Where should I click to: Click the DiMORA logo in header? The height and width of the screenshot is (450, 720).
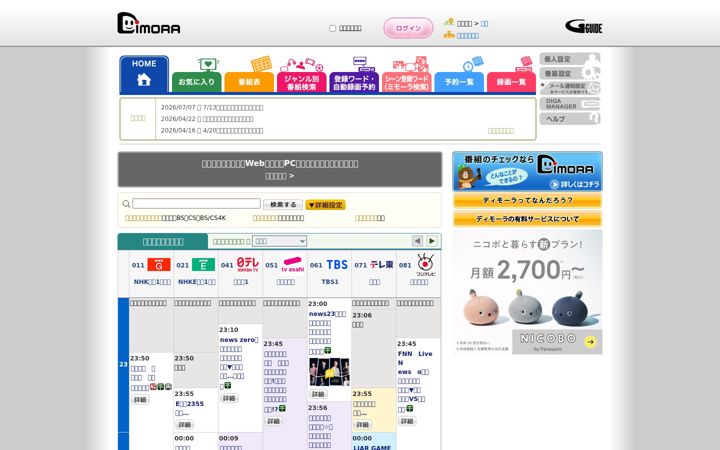click(148, 23)
